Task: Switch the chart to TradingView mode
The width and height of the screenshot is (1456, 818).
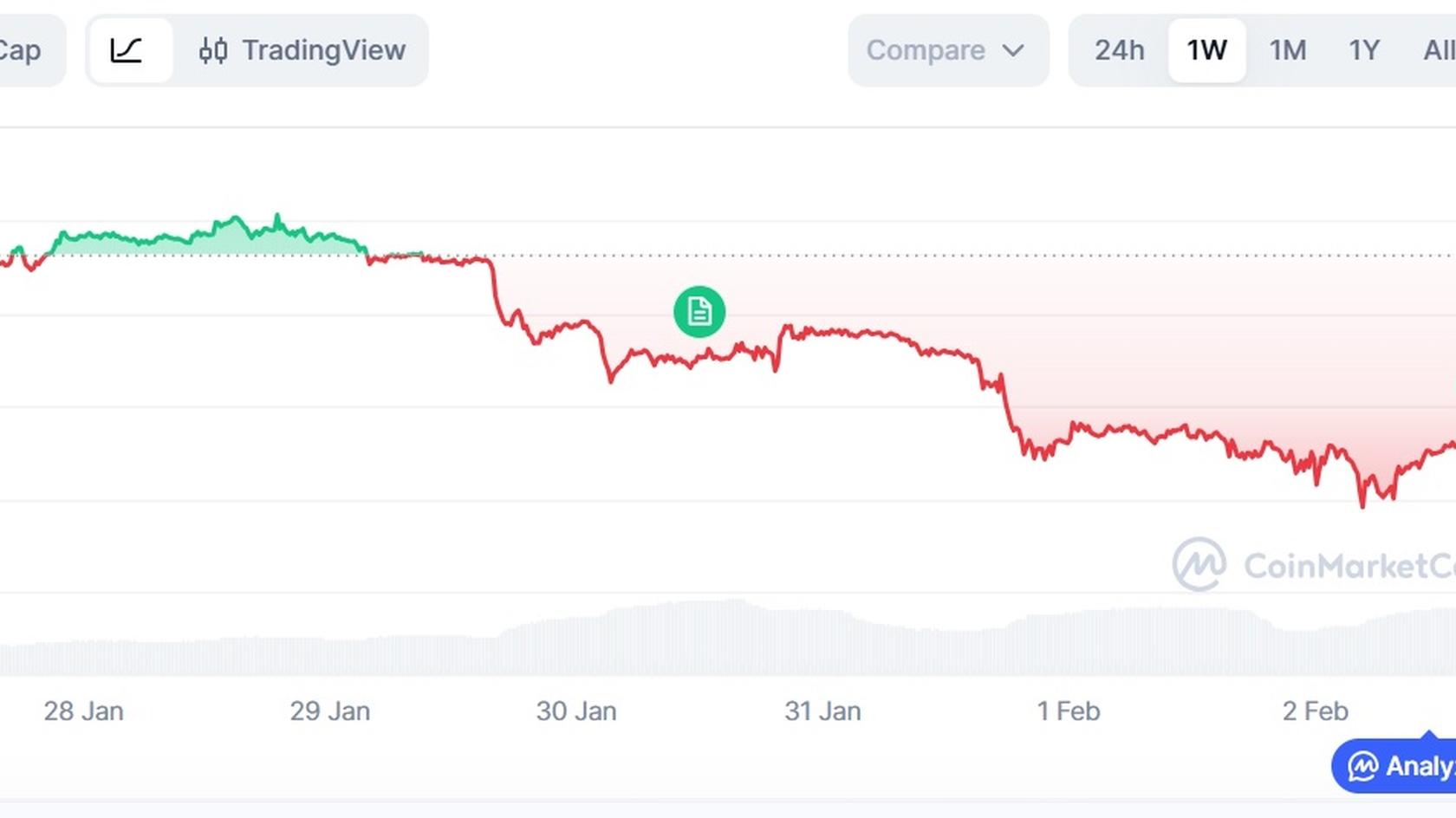Action: tap(325, 50)
